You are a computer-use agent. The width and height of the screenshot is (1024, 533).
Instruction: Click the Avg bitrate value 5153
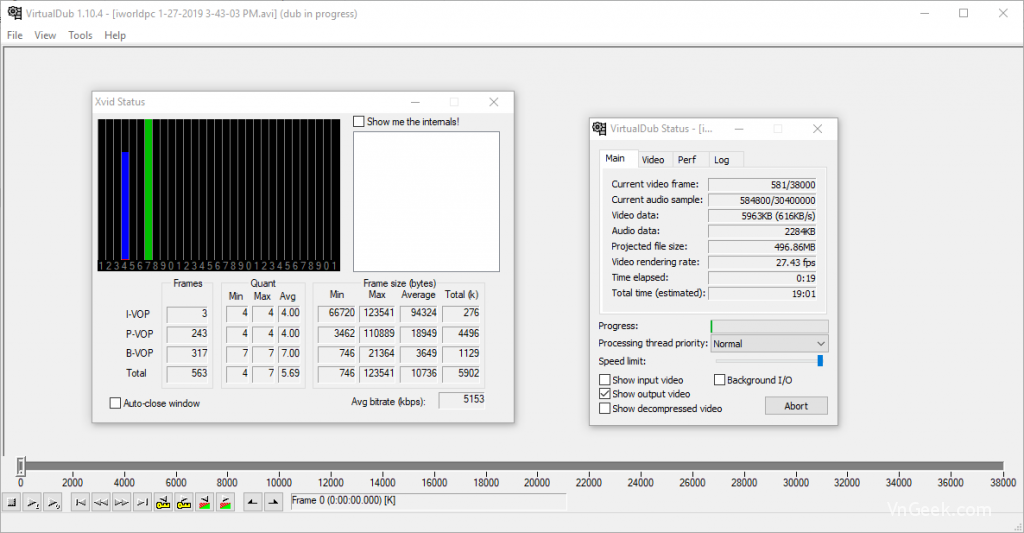click(462, 400)
